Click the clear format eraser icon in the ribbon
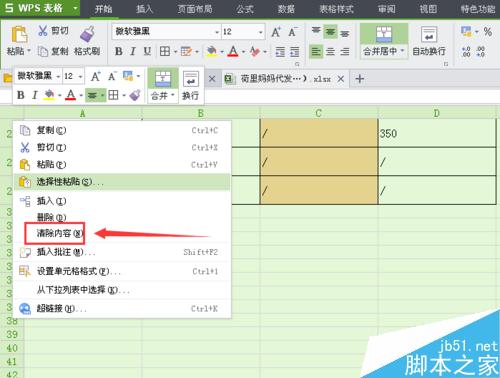Screen dimensions: 500x378 pos(255,51)
